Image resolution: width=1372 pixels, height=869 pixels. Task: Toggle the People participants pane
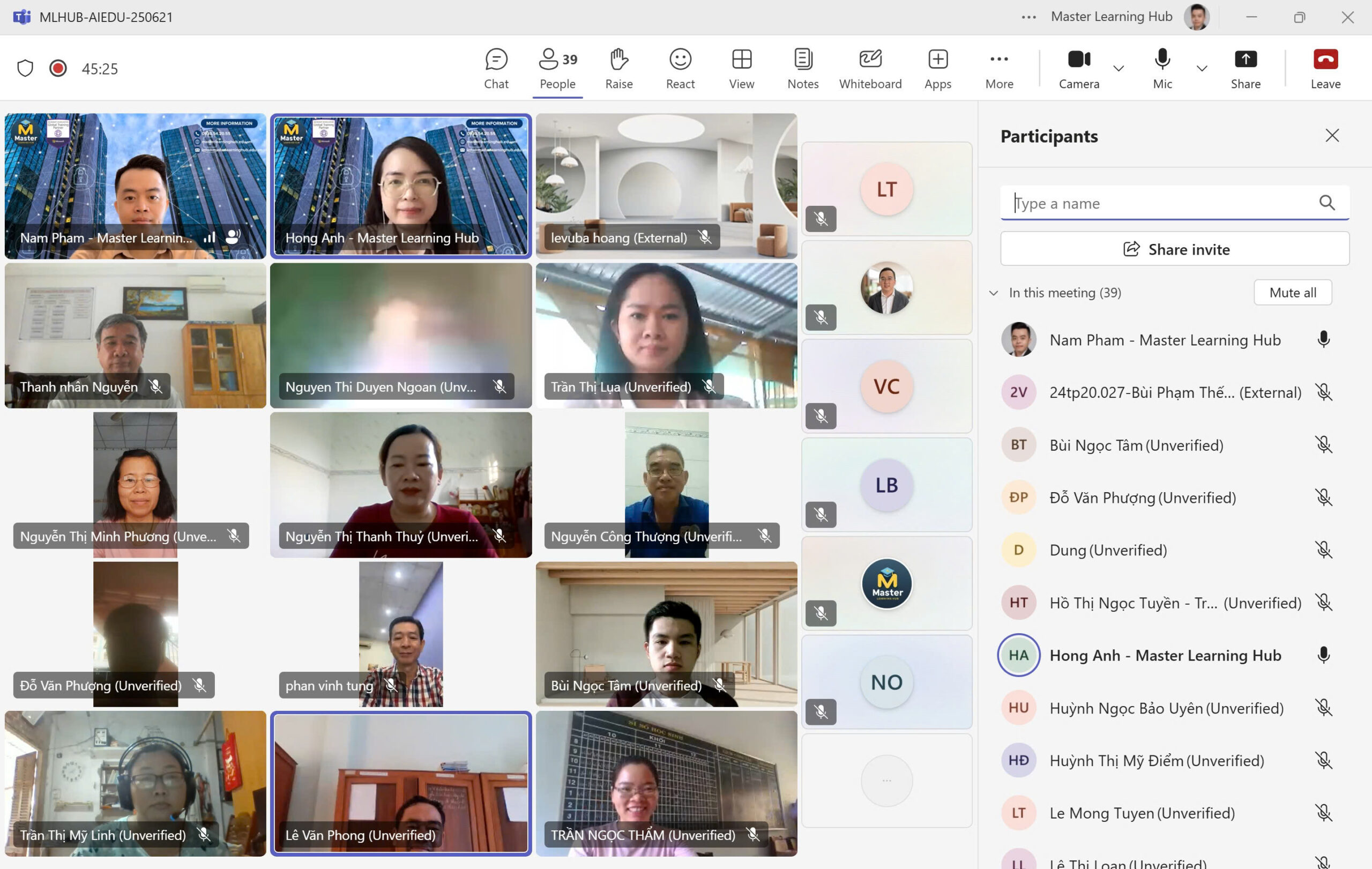click(x=557, y=69)
